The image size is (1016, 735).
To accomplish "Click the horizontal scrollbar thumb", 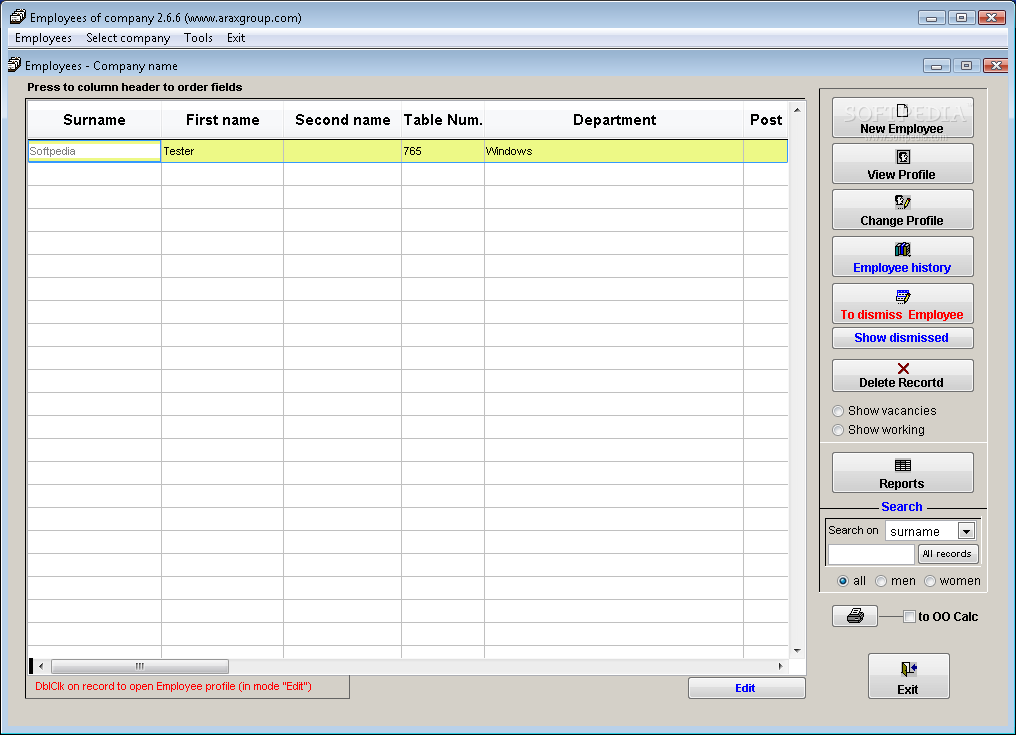I will [140, 666].
